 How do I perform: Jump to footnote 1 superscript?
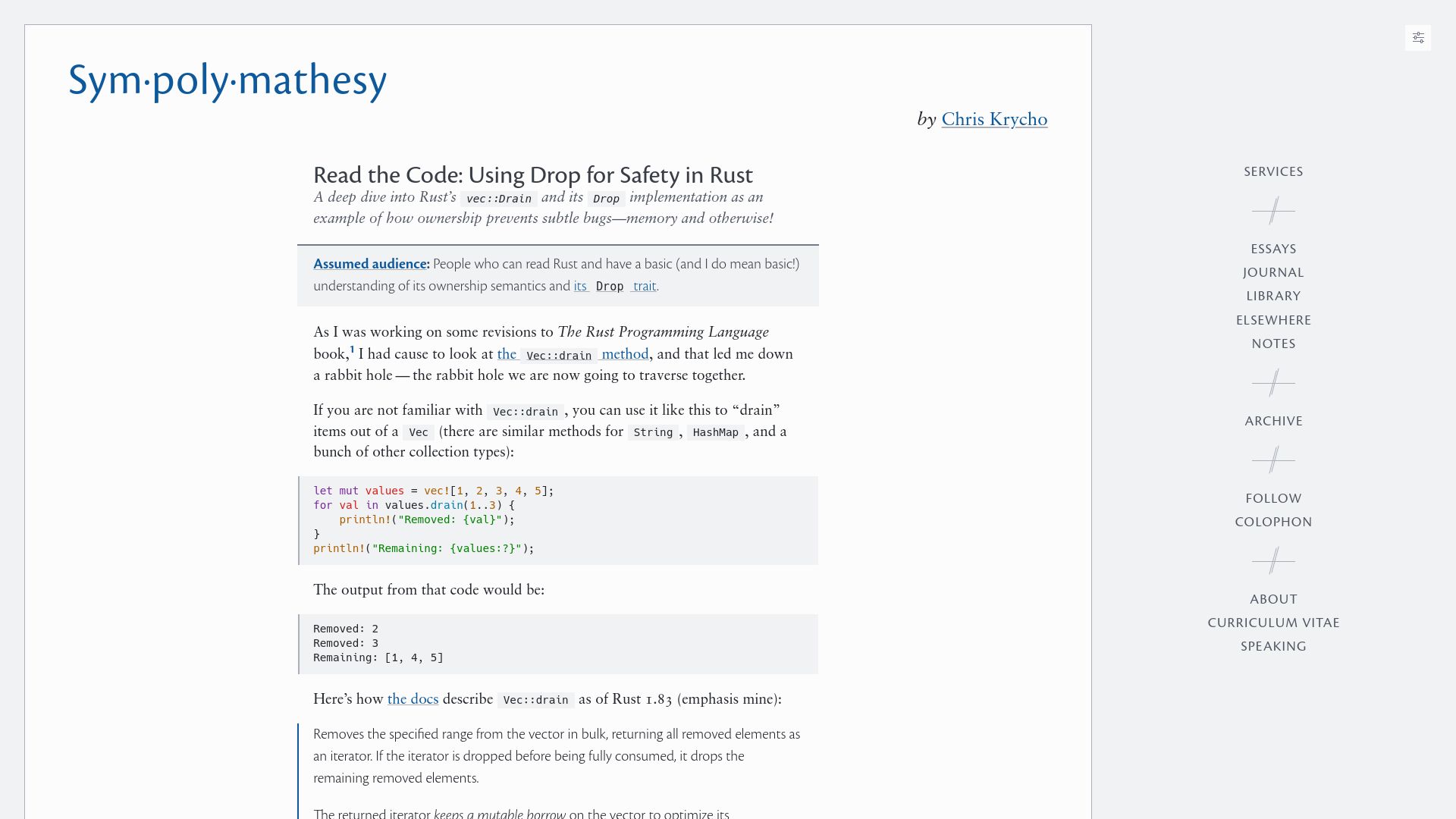(x=352, y=350)
